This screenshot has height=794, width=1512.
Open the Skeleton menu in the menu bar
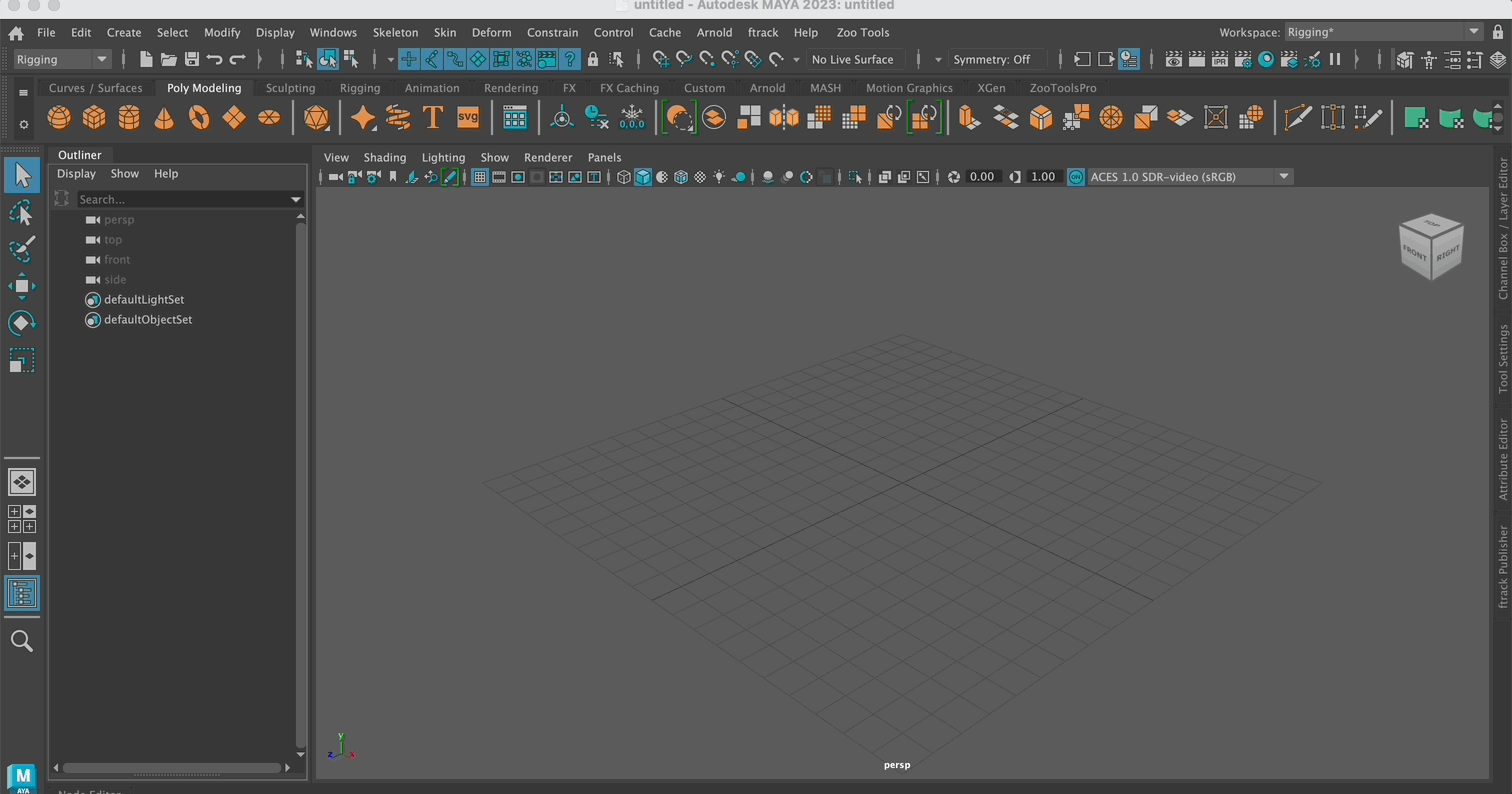point(395,32)
